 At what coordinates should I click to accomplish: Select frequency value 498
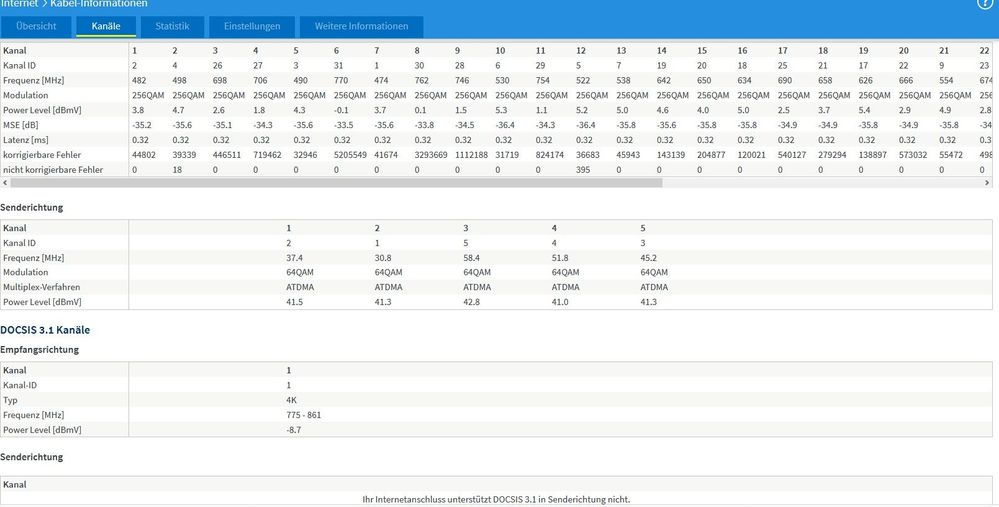[179, 80]
